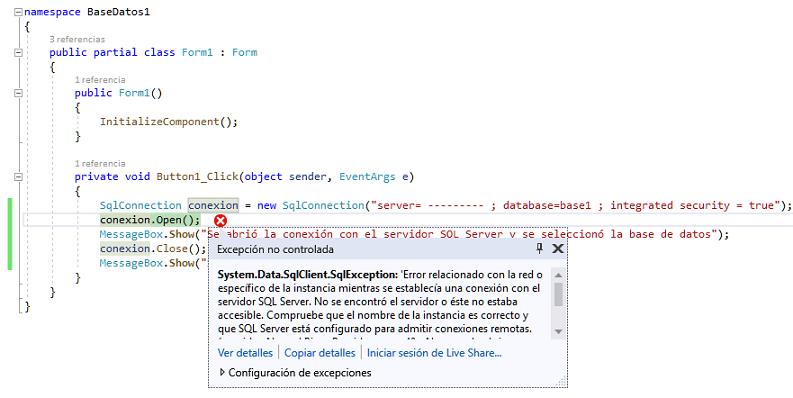Click the red exception error icon
This screenshot has height=398, width=793.
click(221, 220)
